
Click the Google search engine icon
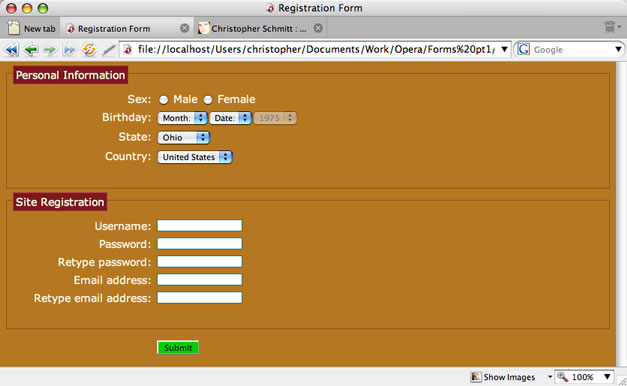click(523, 50)
